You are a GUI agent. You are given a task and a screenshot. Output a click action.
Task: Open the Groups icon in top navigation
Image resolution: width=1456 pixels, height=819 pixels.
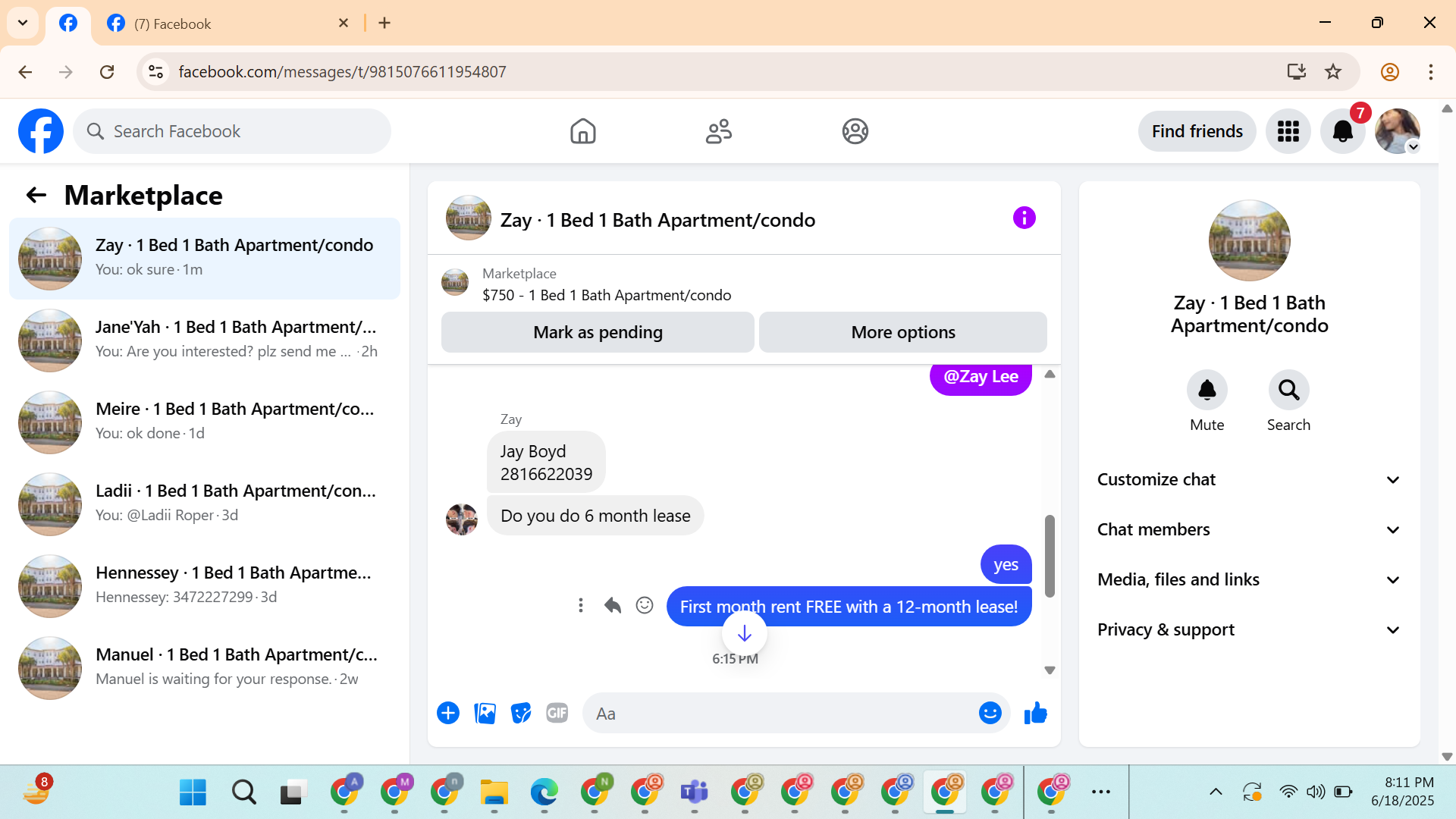(x=855, y=131)
